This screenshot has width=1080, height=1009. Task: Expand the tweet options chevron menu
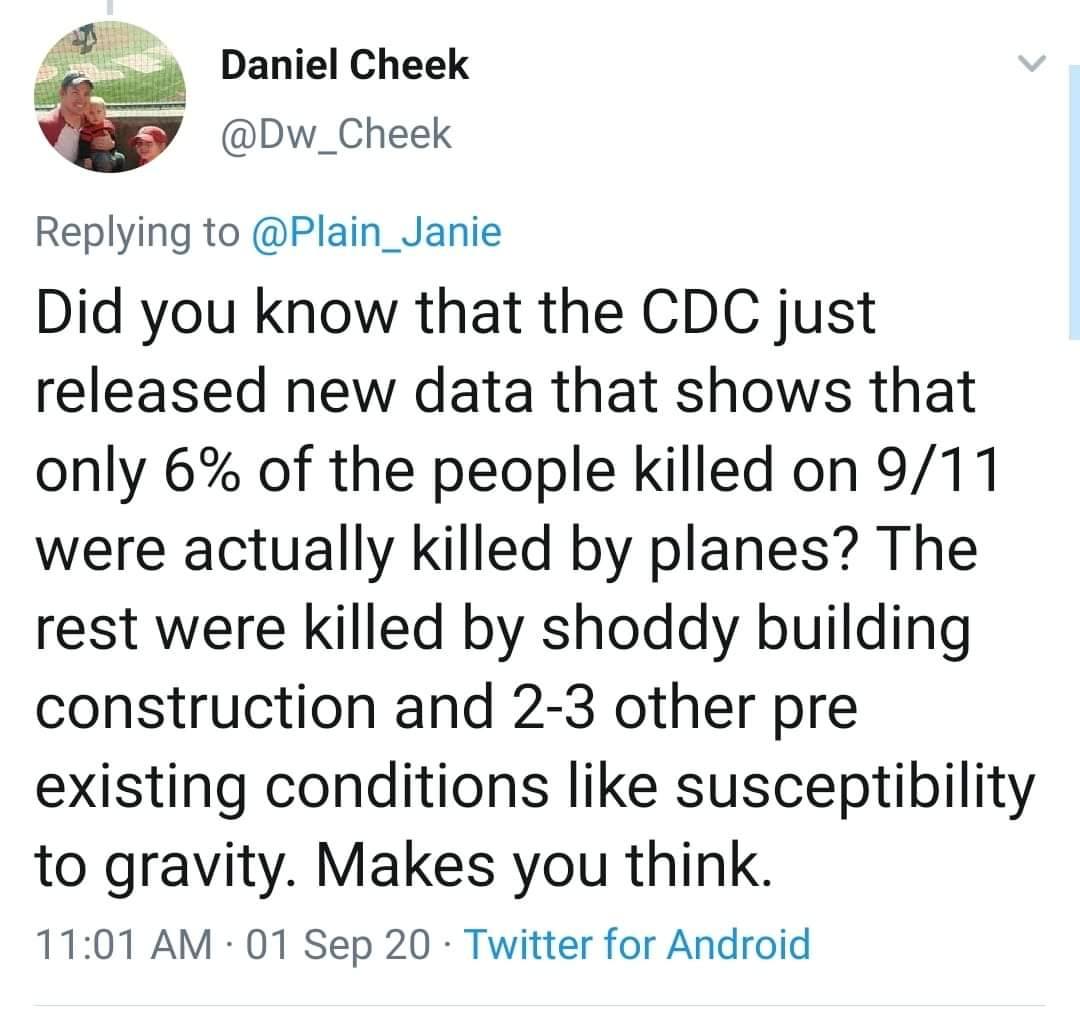[1032, 63]
